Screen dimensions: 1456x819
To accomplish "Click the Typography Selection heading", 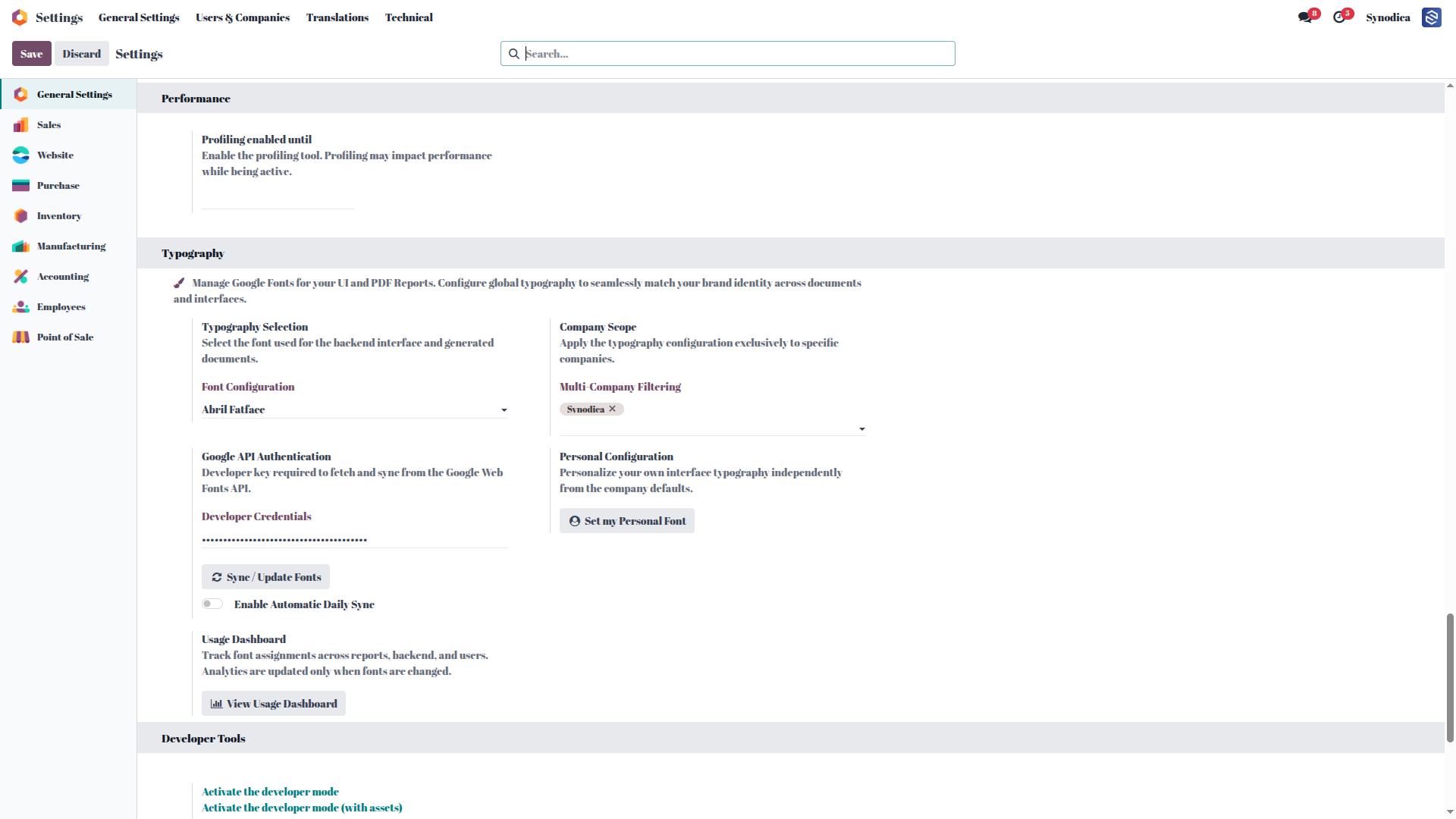I will 255,327.
